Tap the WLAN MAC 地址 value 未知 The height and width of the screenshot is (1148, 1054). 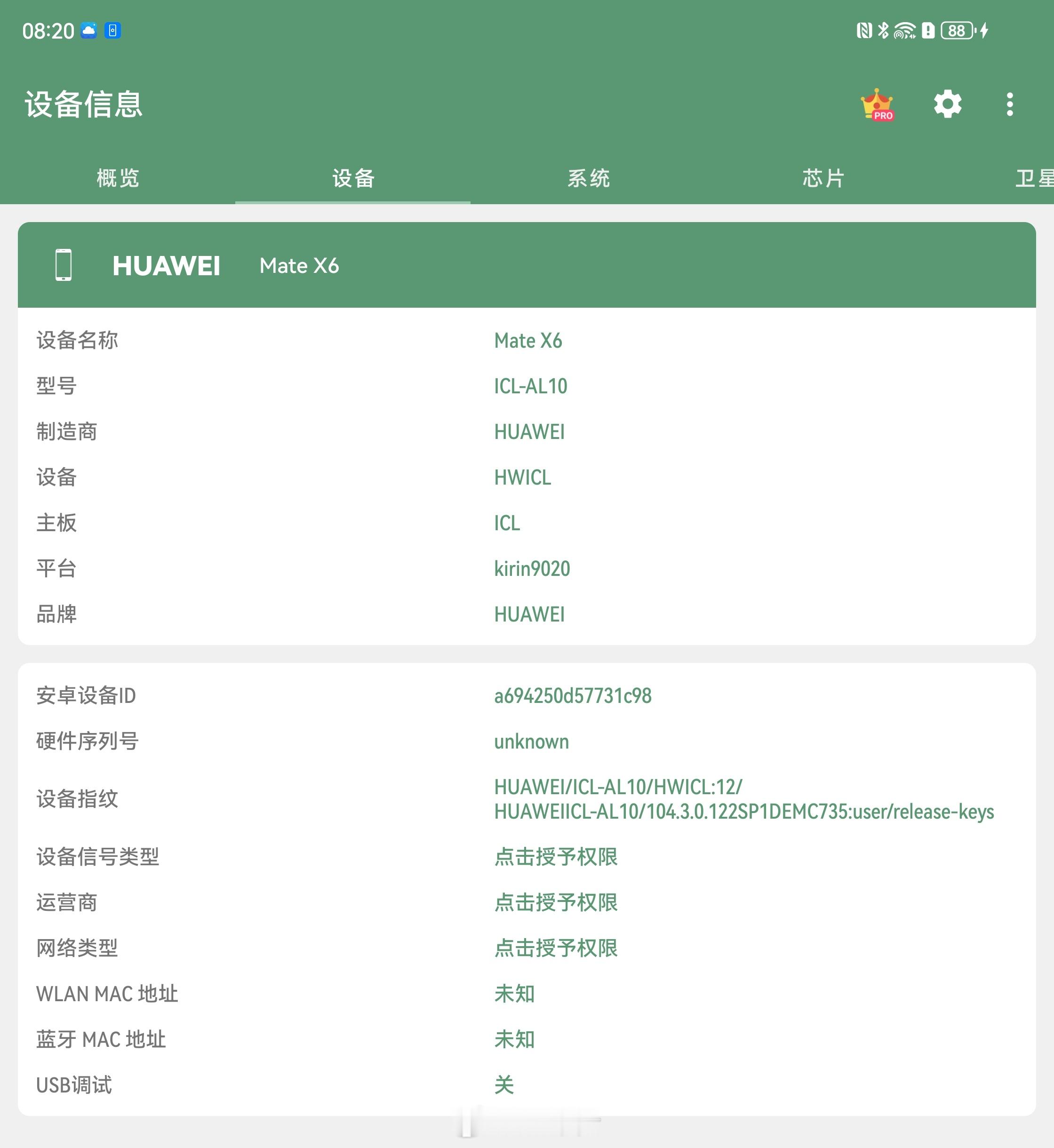[x=514, y=994]
